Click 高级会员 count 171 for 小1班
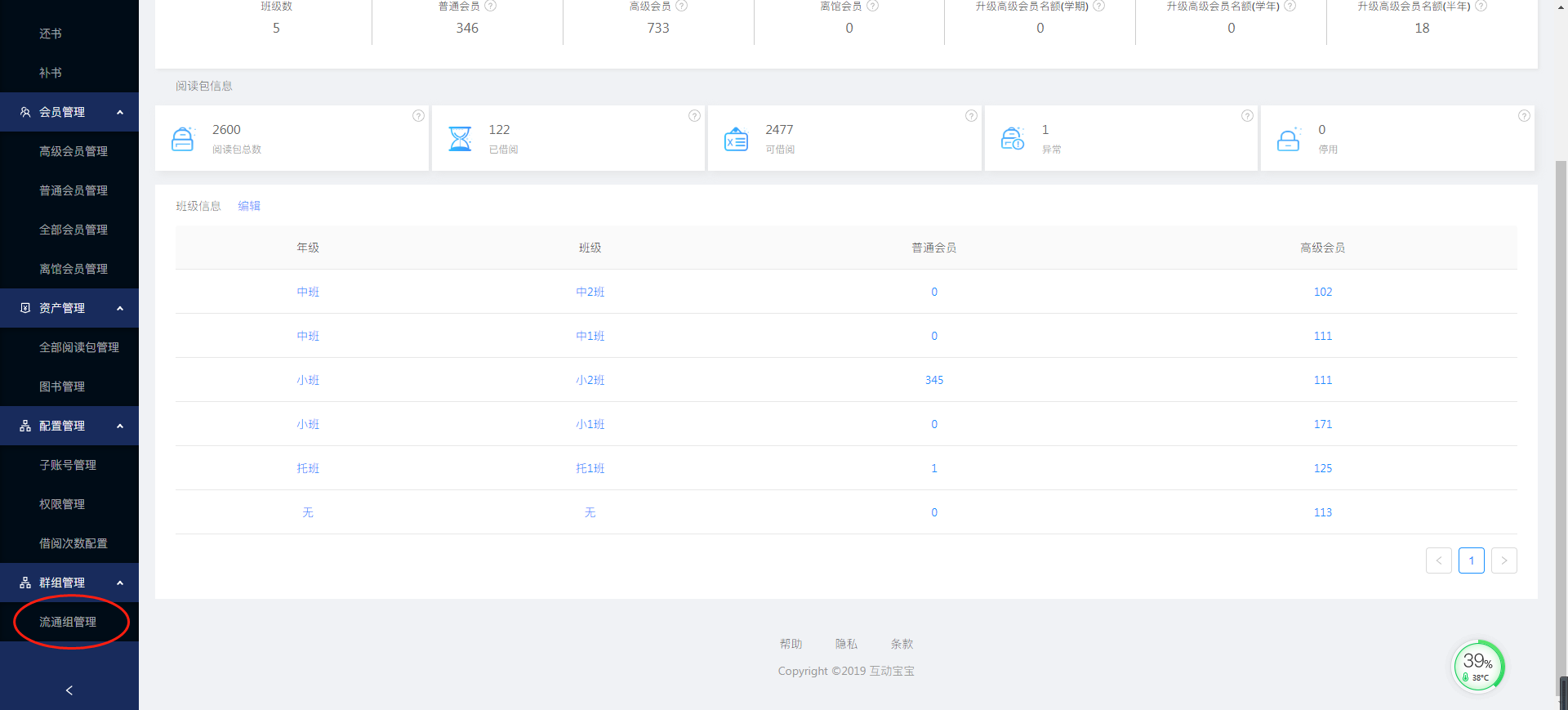Viewport: 1568px width, 710px height. (x=1323, y=424)
